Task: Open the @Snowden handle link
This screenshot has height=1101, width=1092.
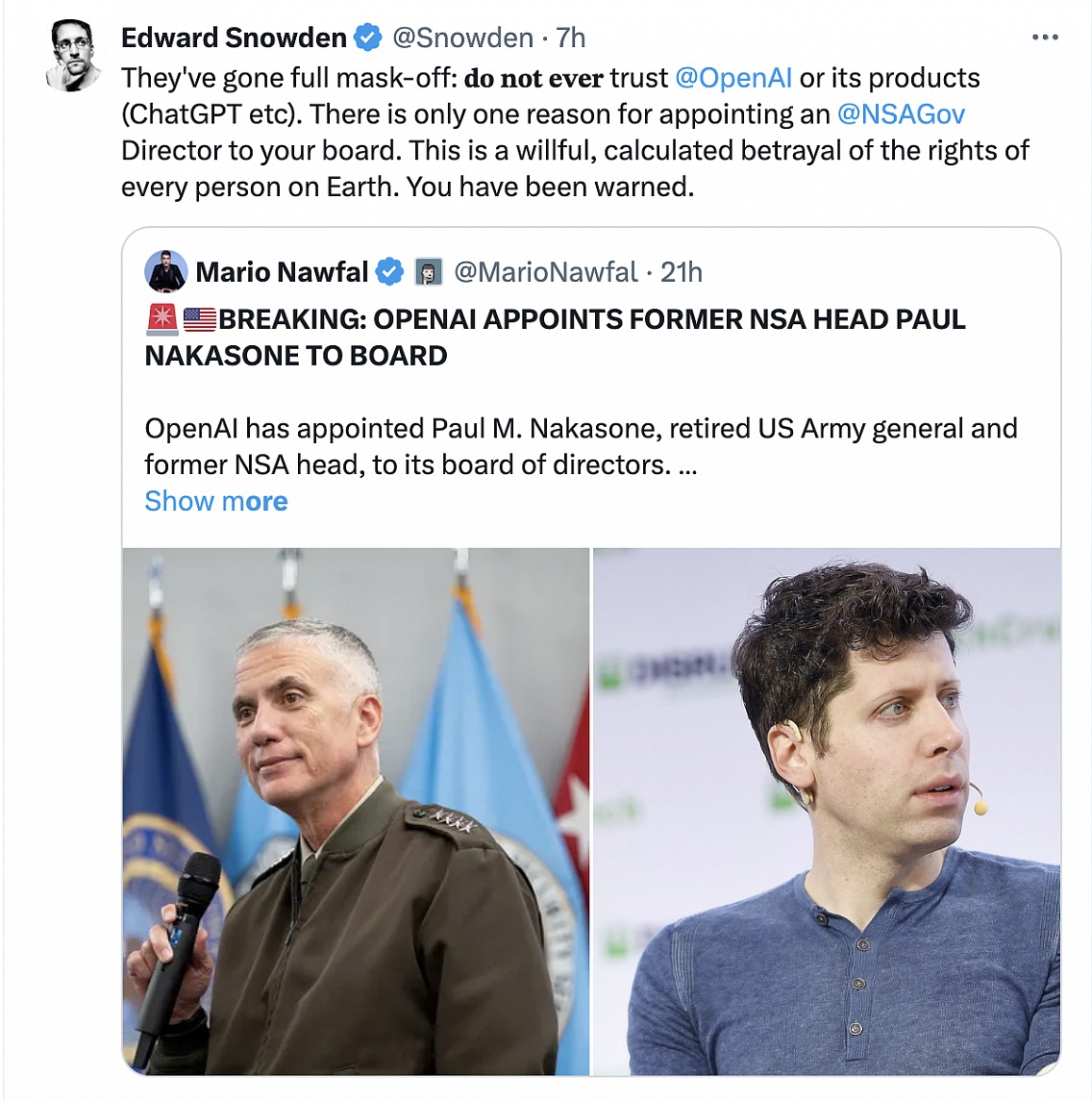Action: click(462, 38)
